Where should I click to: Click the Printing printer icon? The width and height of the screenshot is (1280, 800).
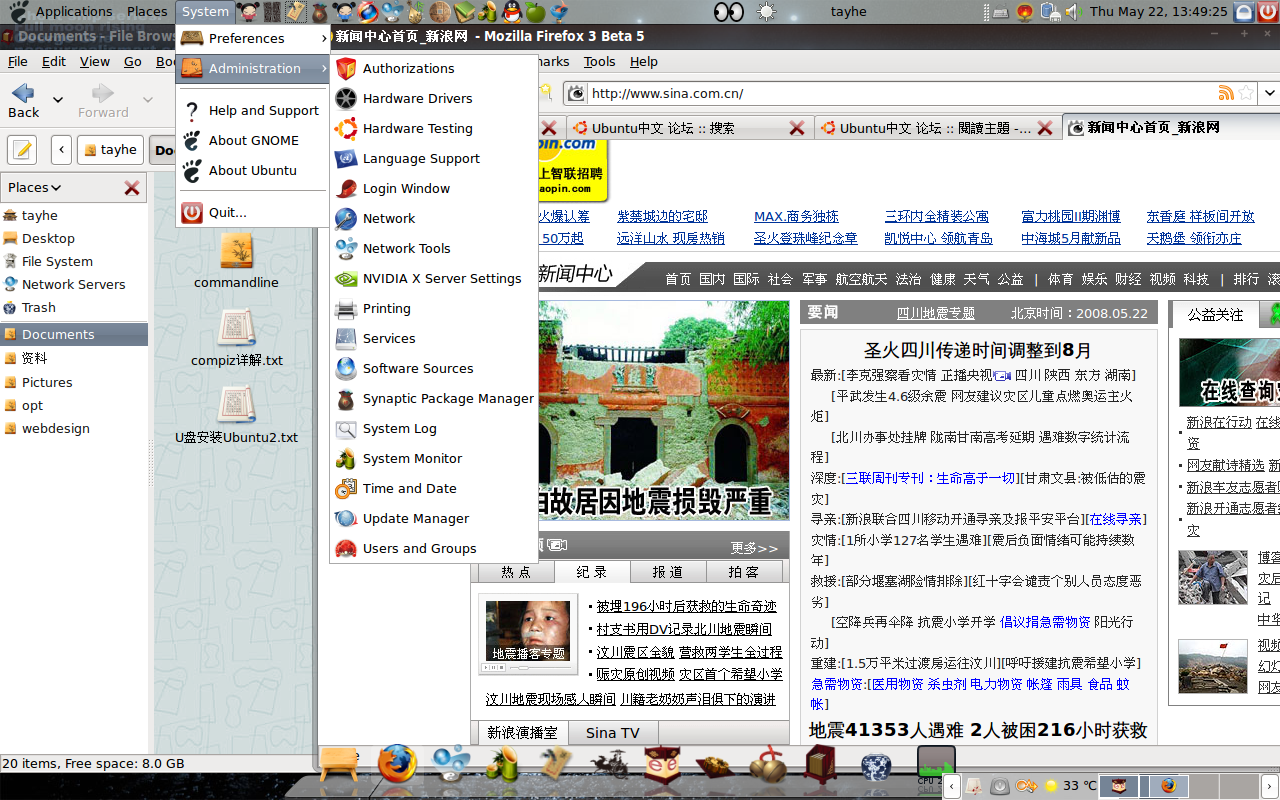pyautogui.click(x=346, y=308)
